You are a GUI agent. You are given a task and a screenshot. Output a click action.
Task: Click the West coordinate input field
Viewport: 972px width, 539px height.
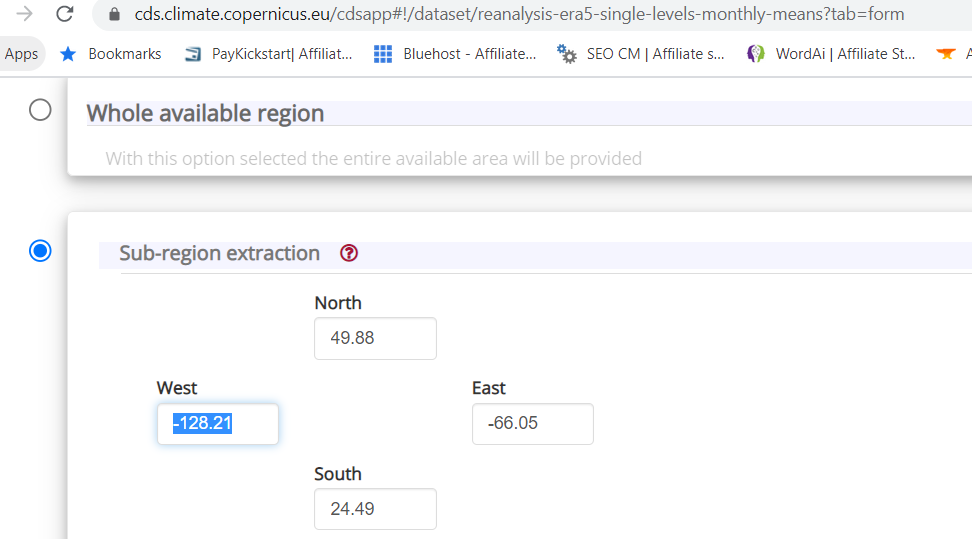217,424
